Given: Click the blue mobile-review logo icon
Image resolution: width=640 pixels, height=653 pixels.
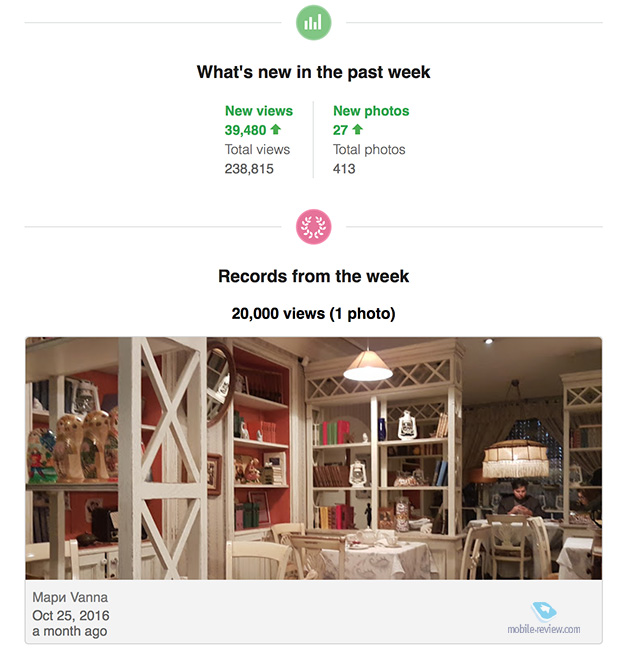Looking at the screenshot, I should tap(543, 611).
